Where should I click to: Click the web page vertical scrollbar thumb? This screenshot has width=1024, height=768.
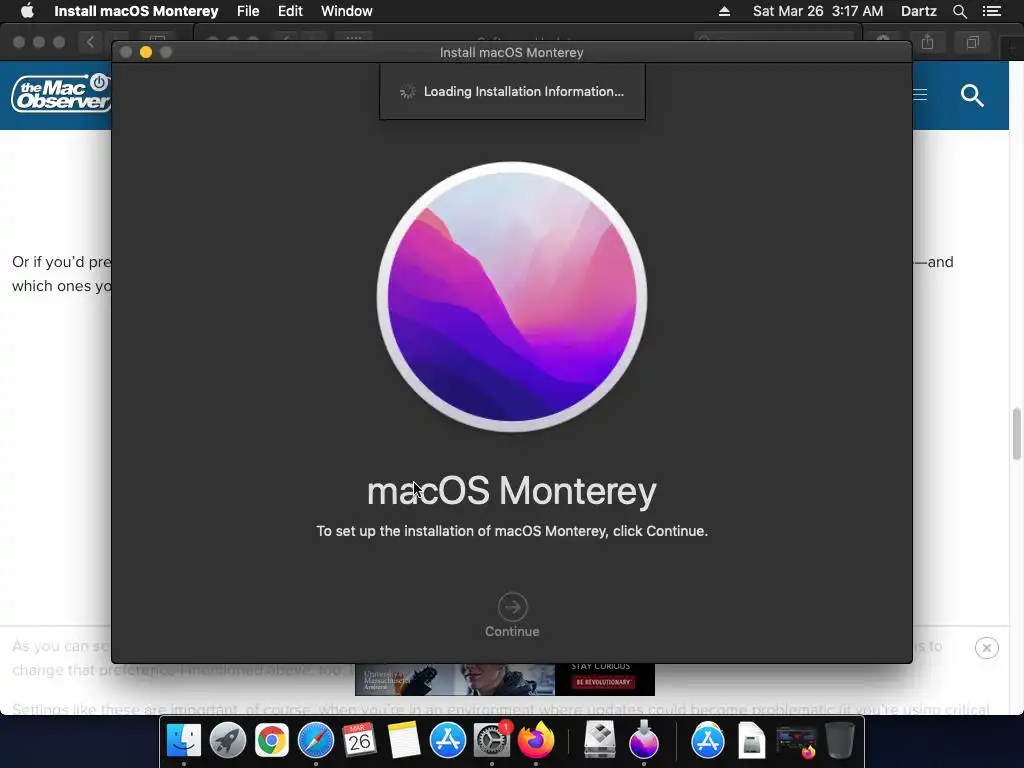[x=1016, y=434]
